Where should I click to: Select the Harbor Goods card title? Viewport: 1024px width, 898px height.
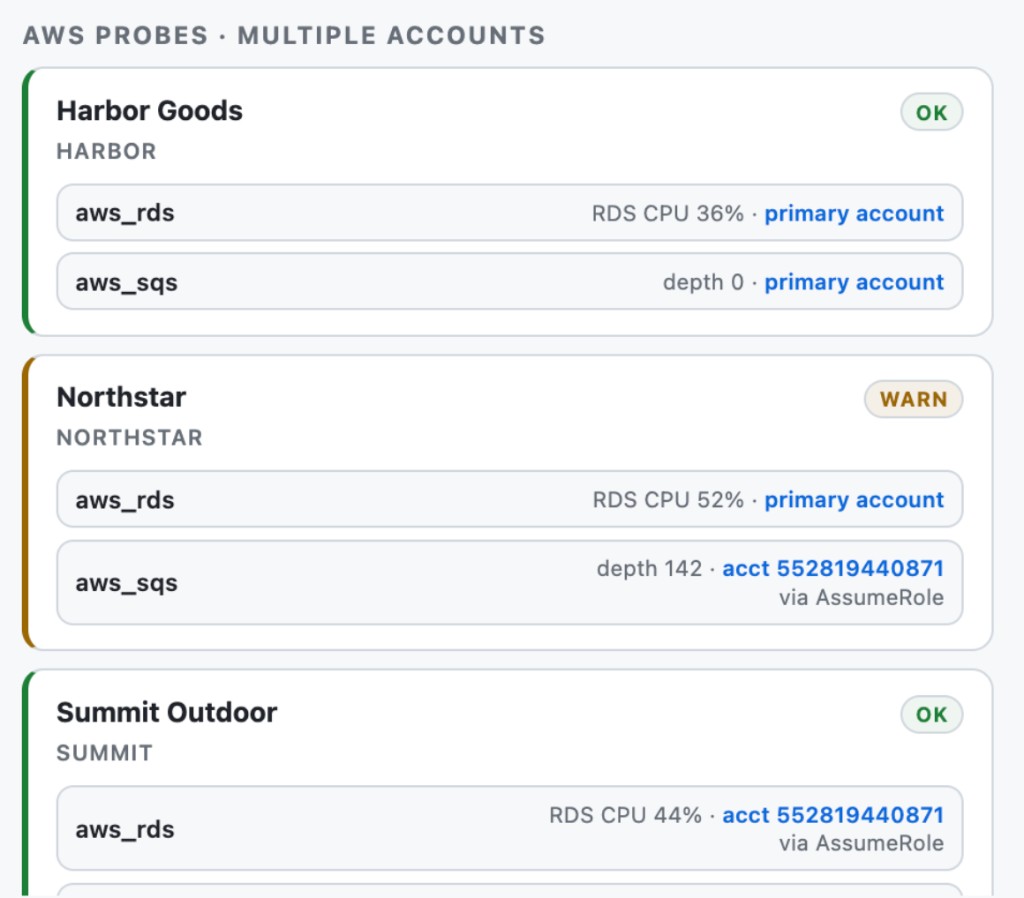[x=150, y=110]
